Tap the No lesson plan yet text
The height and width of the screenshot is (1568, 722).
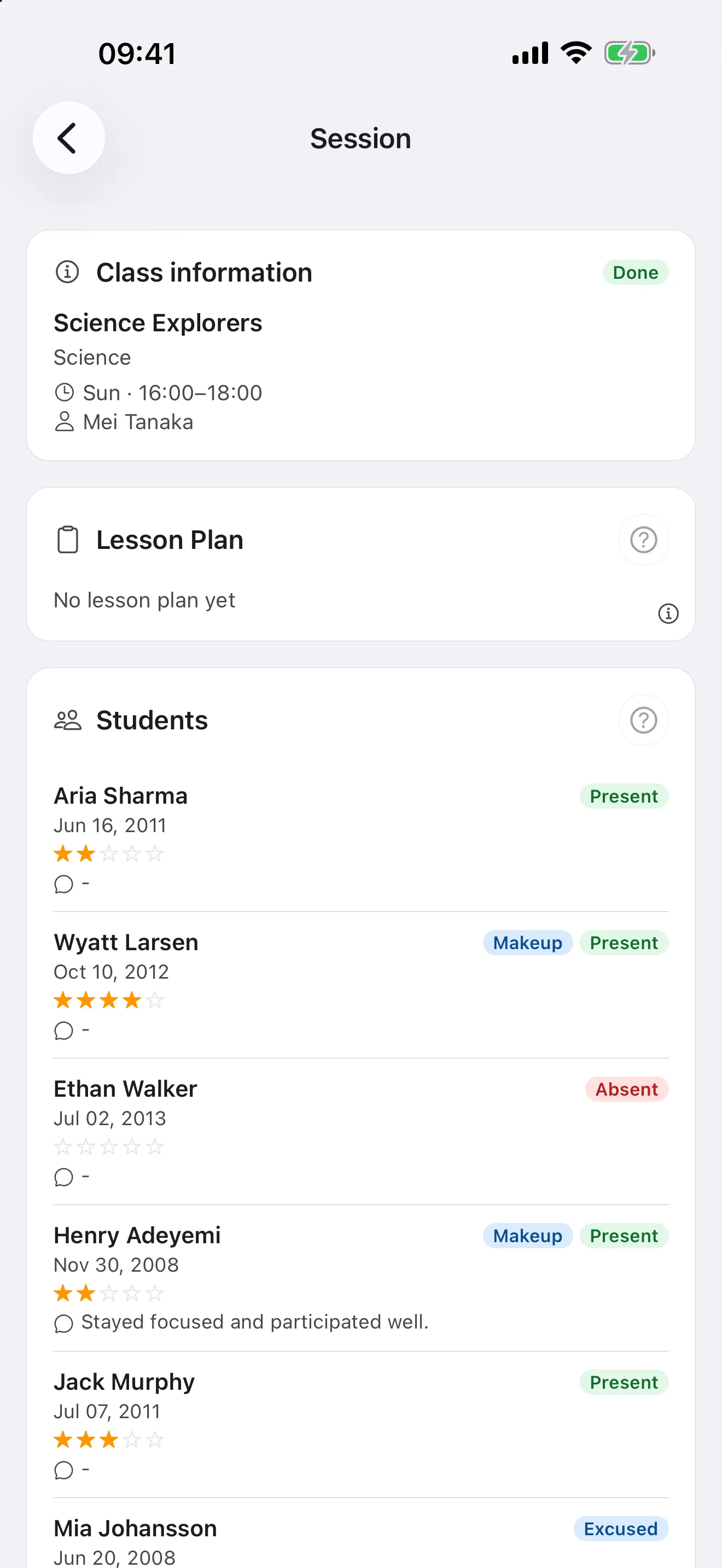(144, 600)
